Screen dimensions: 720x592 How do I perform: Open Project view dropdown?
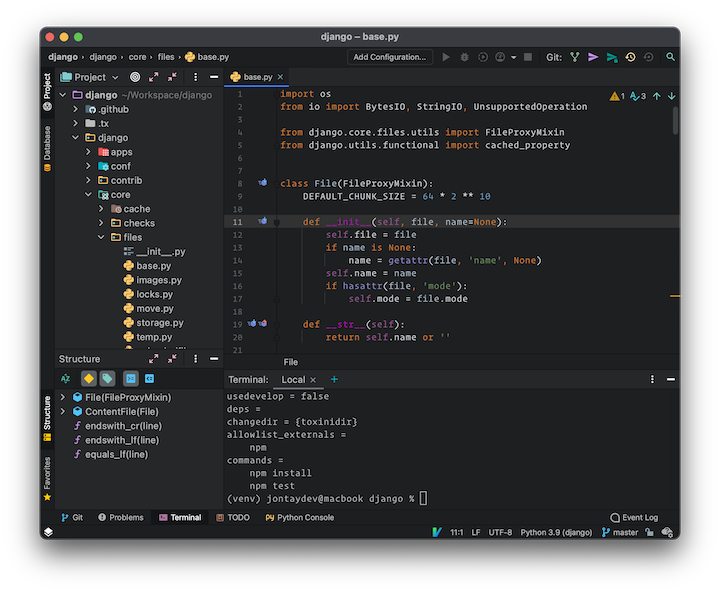[90, 77]
